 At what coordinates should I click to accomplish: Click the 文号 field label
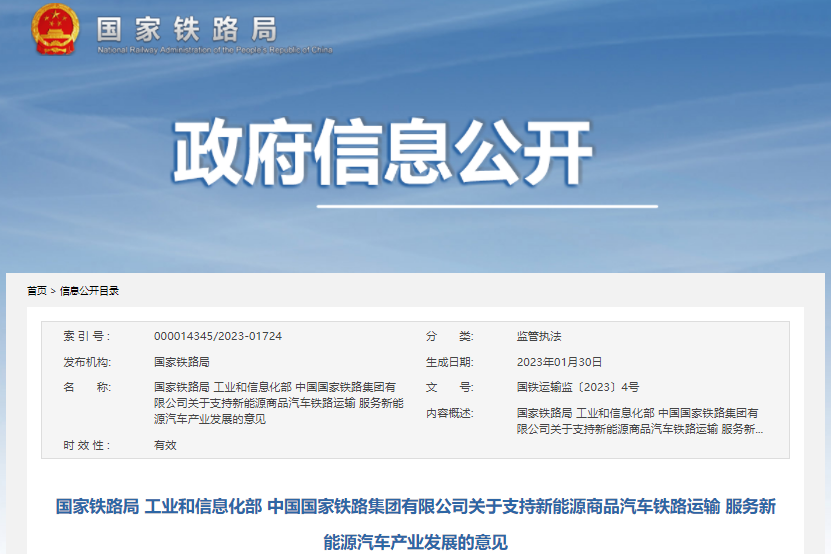click(449, 386)
